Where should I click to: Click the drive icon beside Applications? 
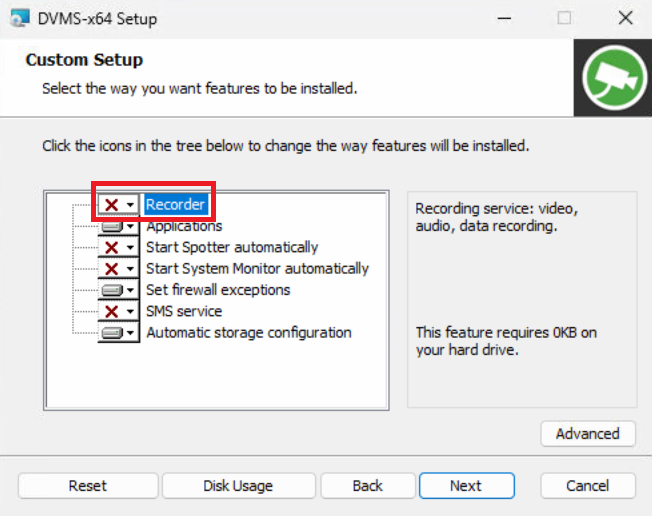click(x=112, y=227)
